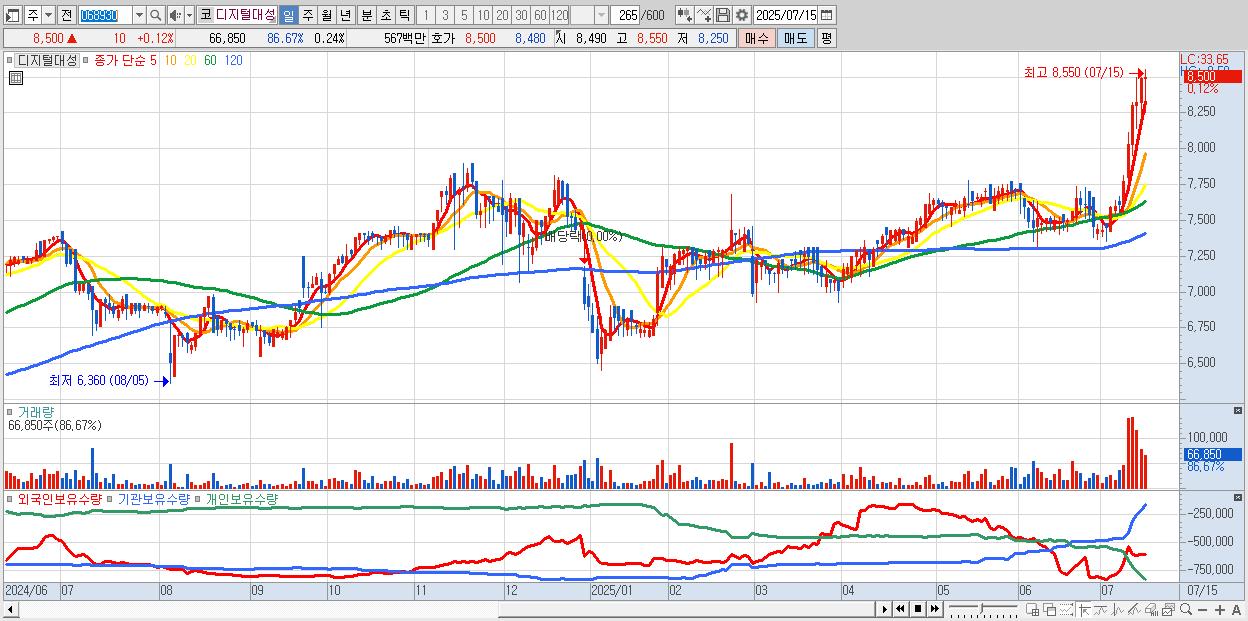
Task: Click the date field 2025/07/15
Action: pos(786,16)
